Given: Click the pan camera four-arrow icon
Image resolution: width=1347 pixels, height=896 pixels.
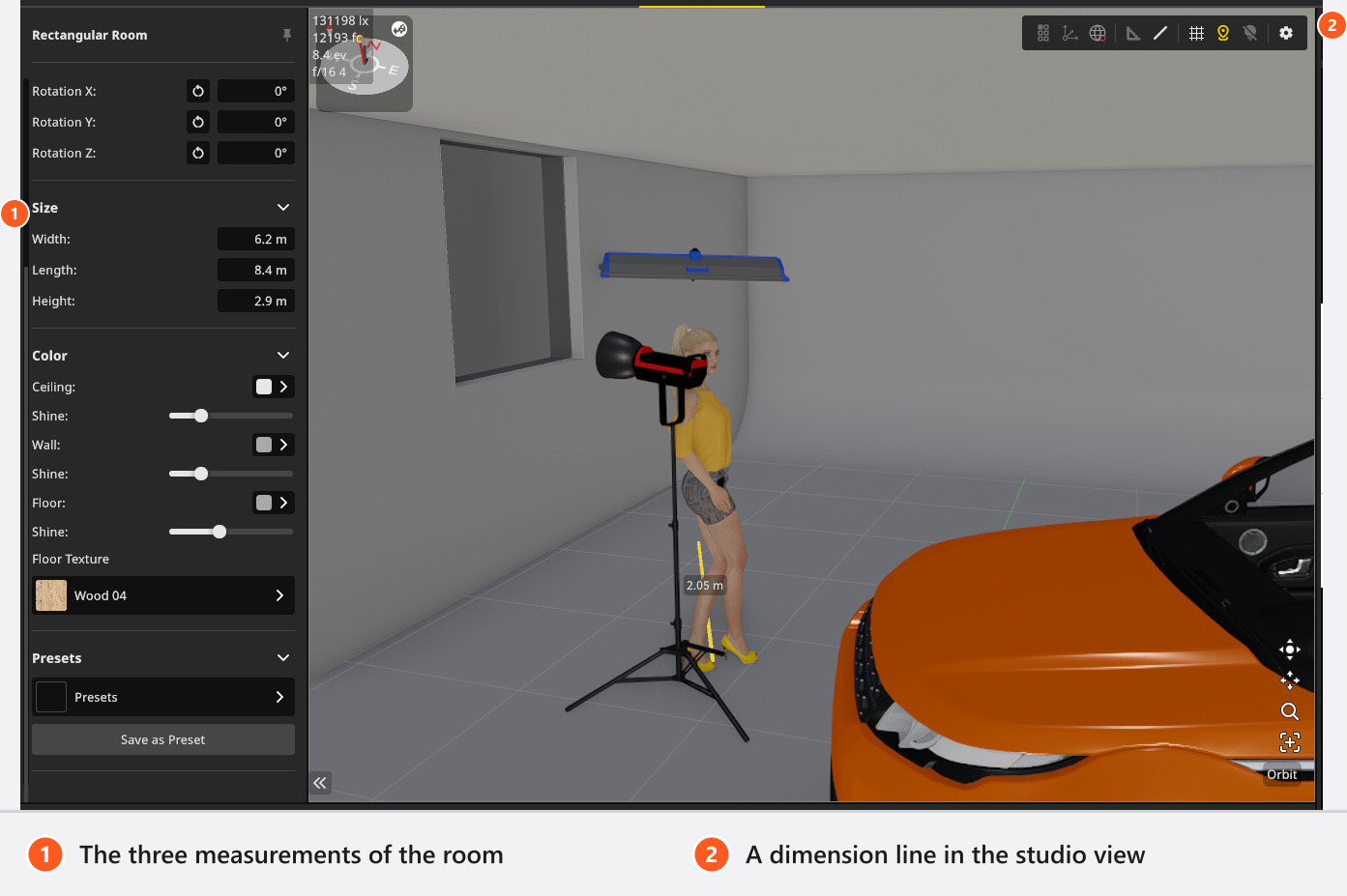Looking at the screenshot, I should (x=1290, y=650).
